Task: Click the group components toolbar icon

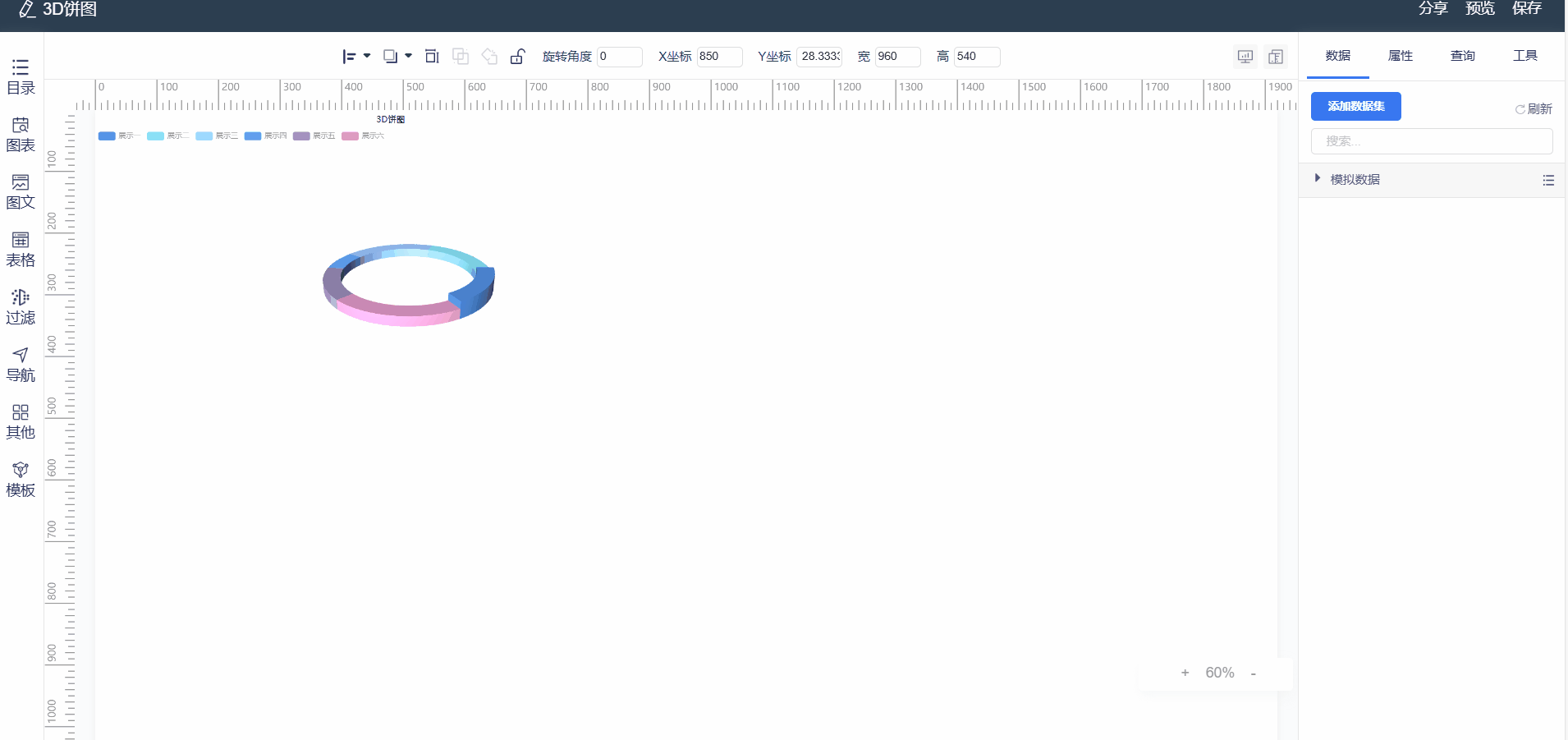Action: pos(461,56)
